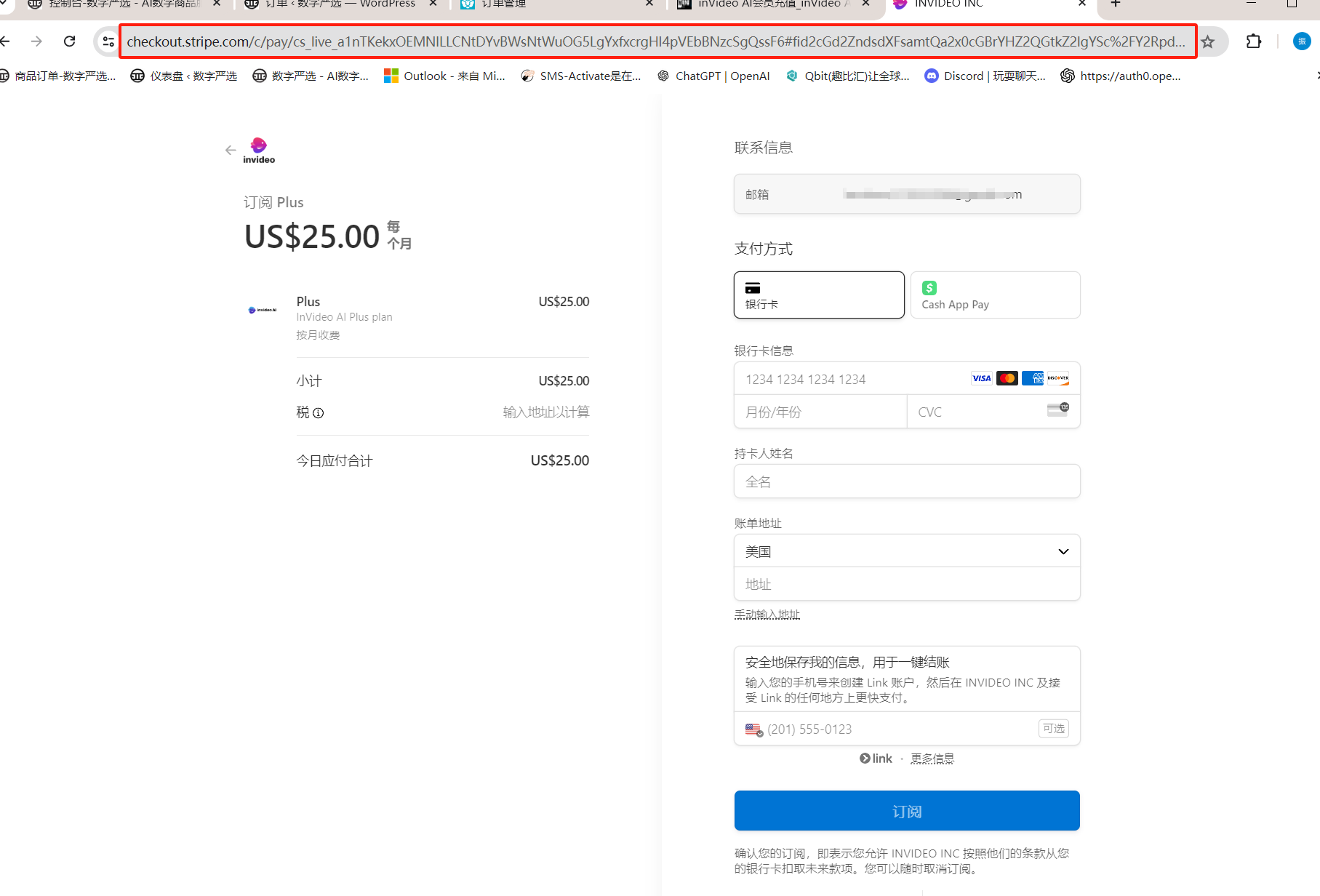1320x896 pixels.
Task: Reload the current page
Action: pos(69,41)
